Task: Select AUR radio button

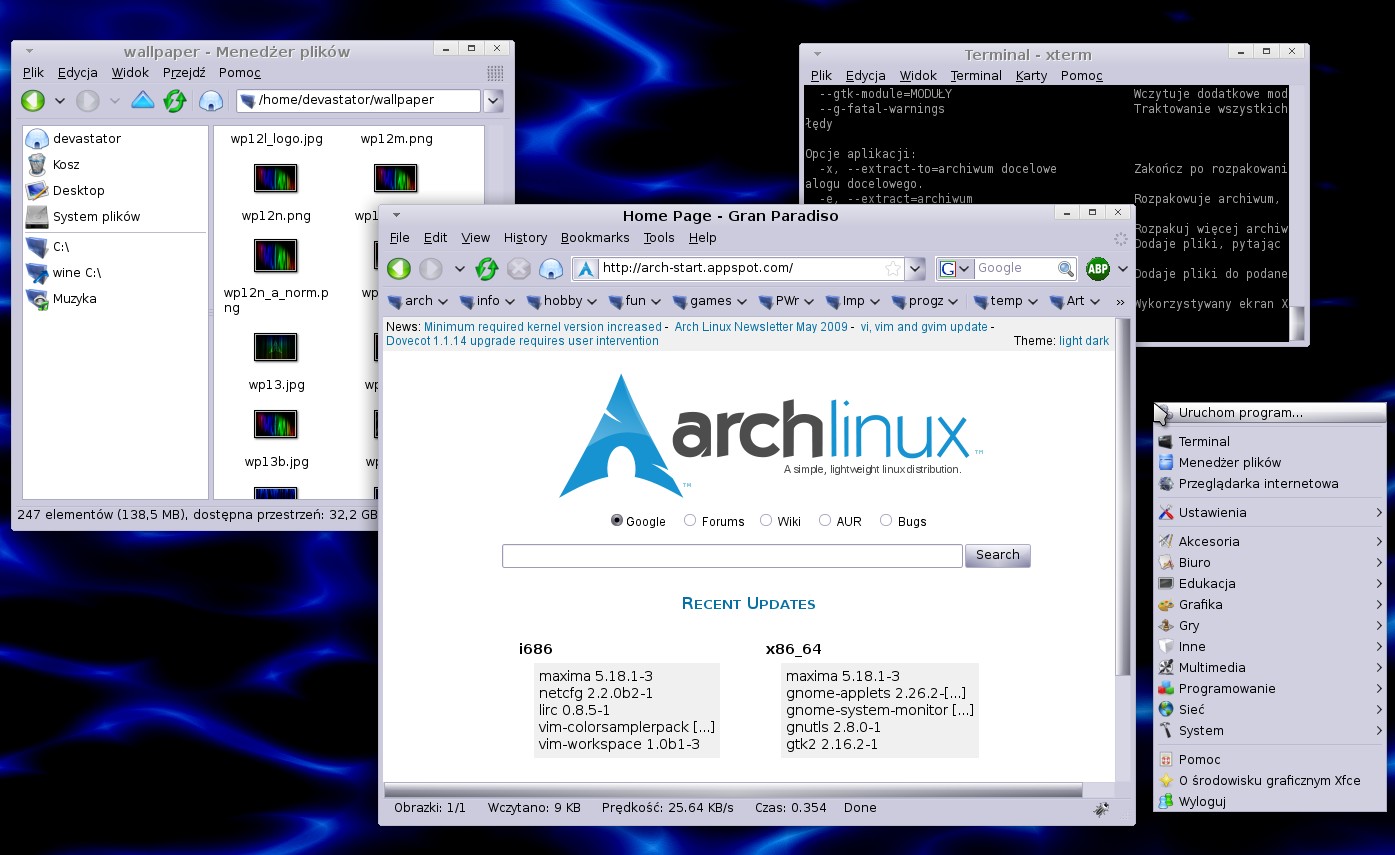Action: pos(825,520)
